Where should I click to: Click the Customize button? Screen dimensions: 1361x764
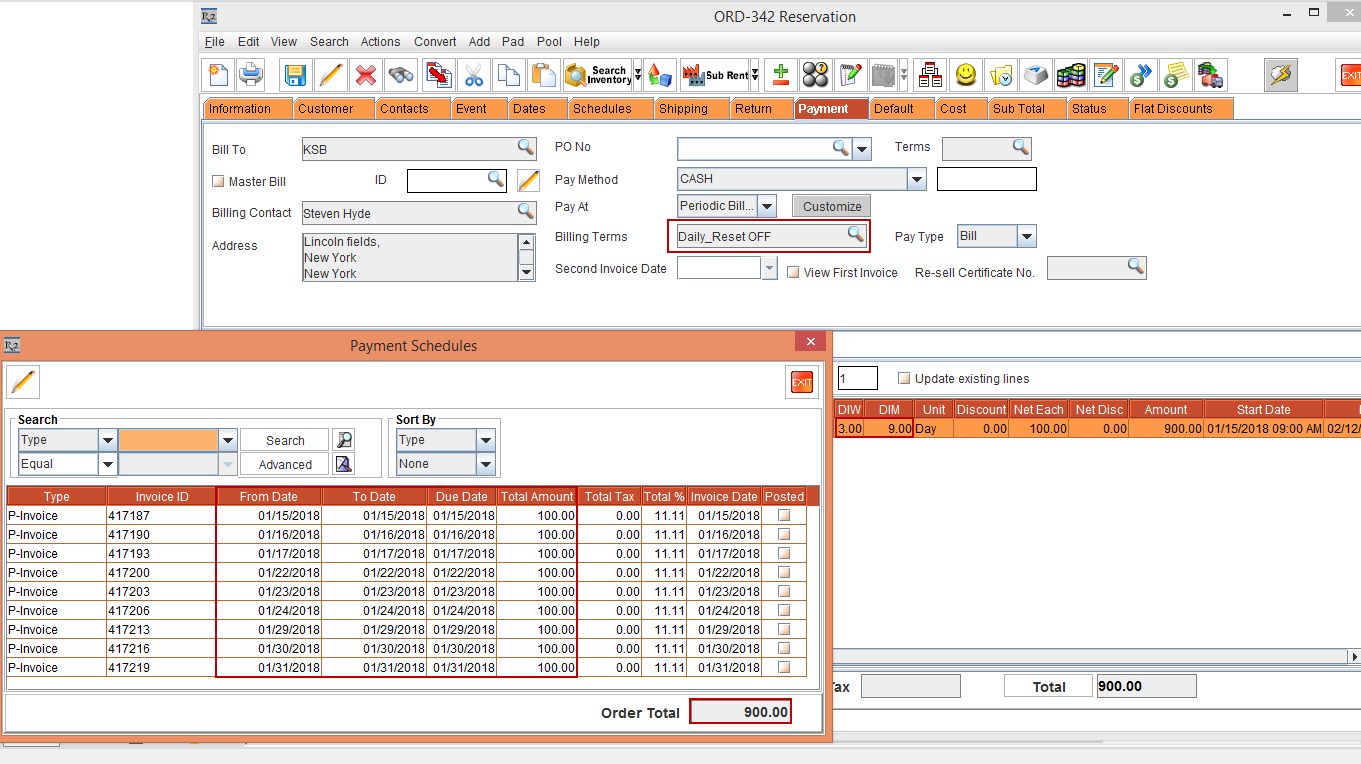coord(832,206)
